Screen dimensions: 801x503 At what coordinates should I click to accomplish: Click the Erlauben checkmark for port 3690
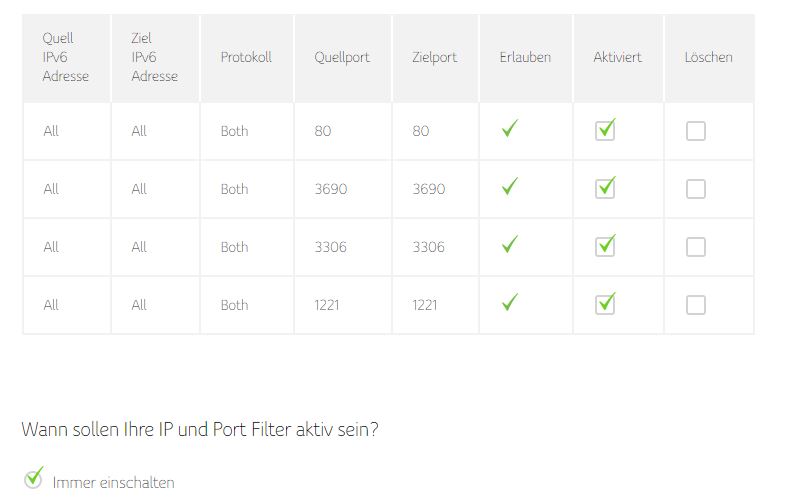[510, 188]
